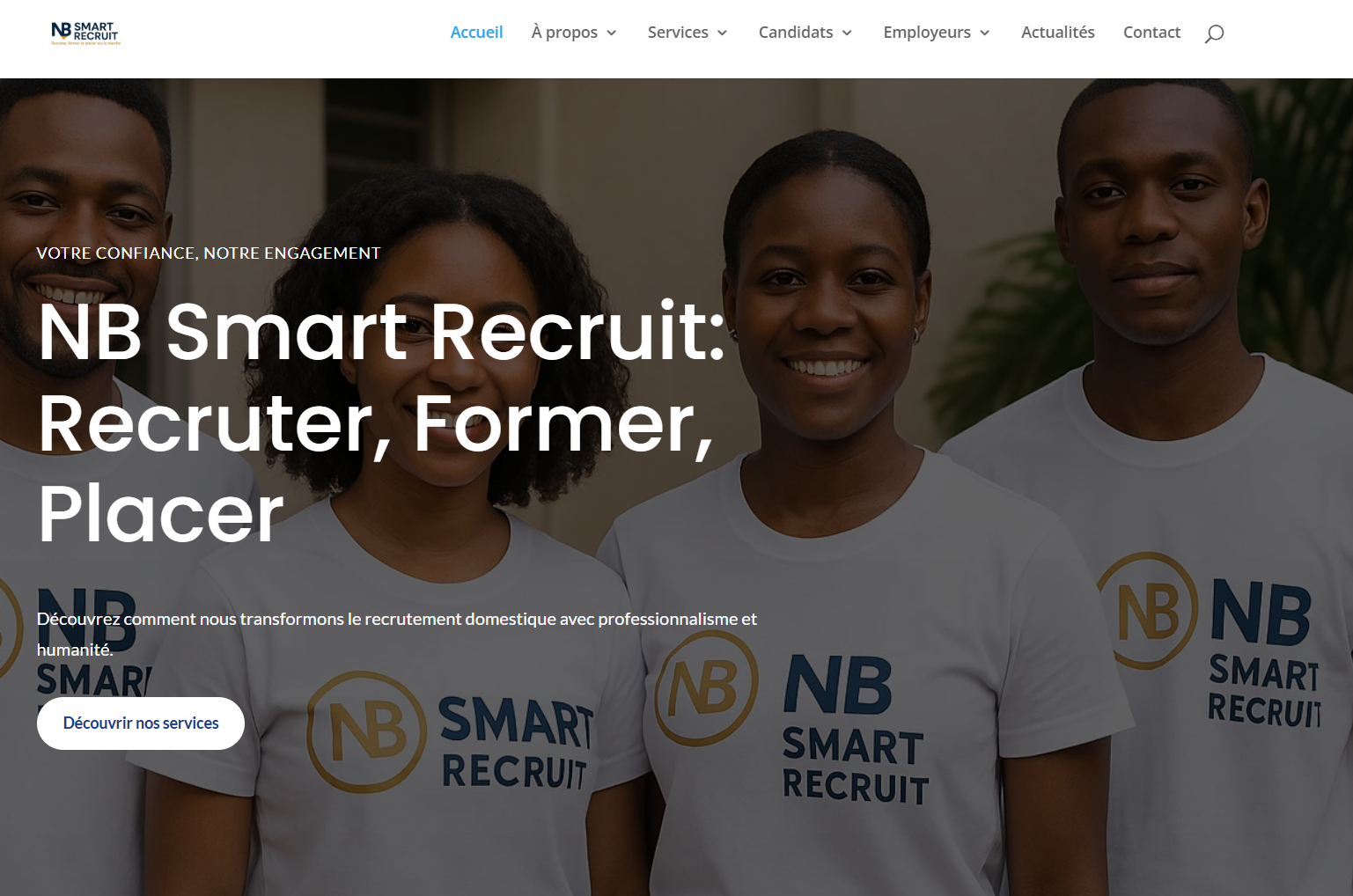The image size is (1353, 896).
Task: Select the Services menu label
Action: 678,33
